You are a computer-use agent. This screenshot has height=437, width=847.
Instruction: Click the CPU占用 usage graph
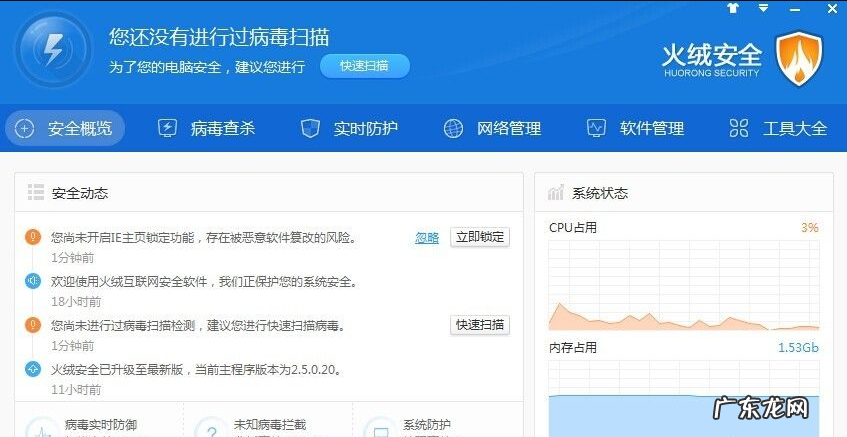(684, 285)
